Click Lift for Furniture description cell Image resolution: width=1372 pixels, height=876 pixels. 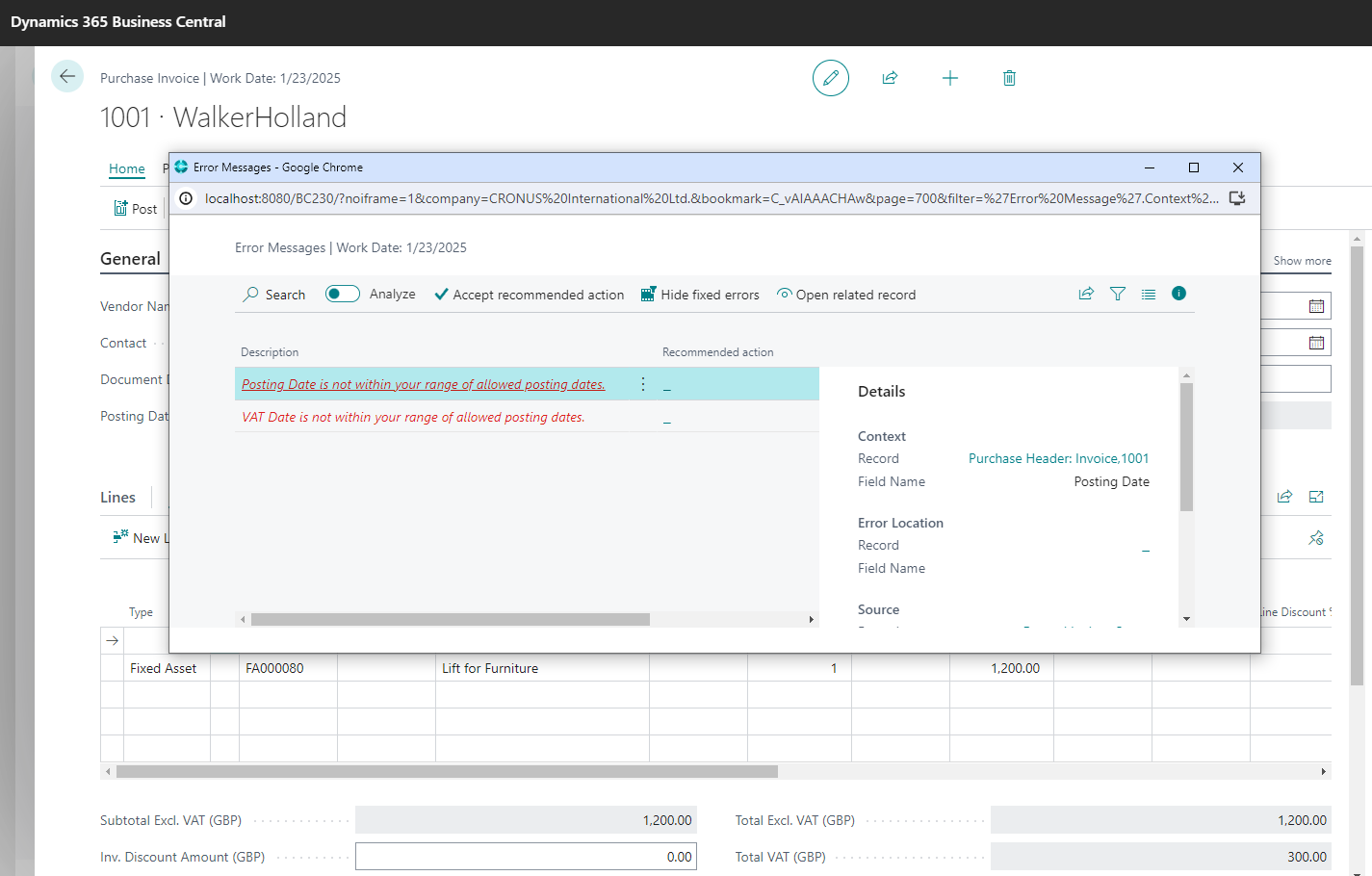click(x=542, y=668)
